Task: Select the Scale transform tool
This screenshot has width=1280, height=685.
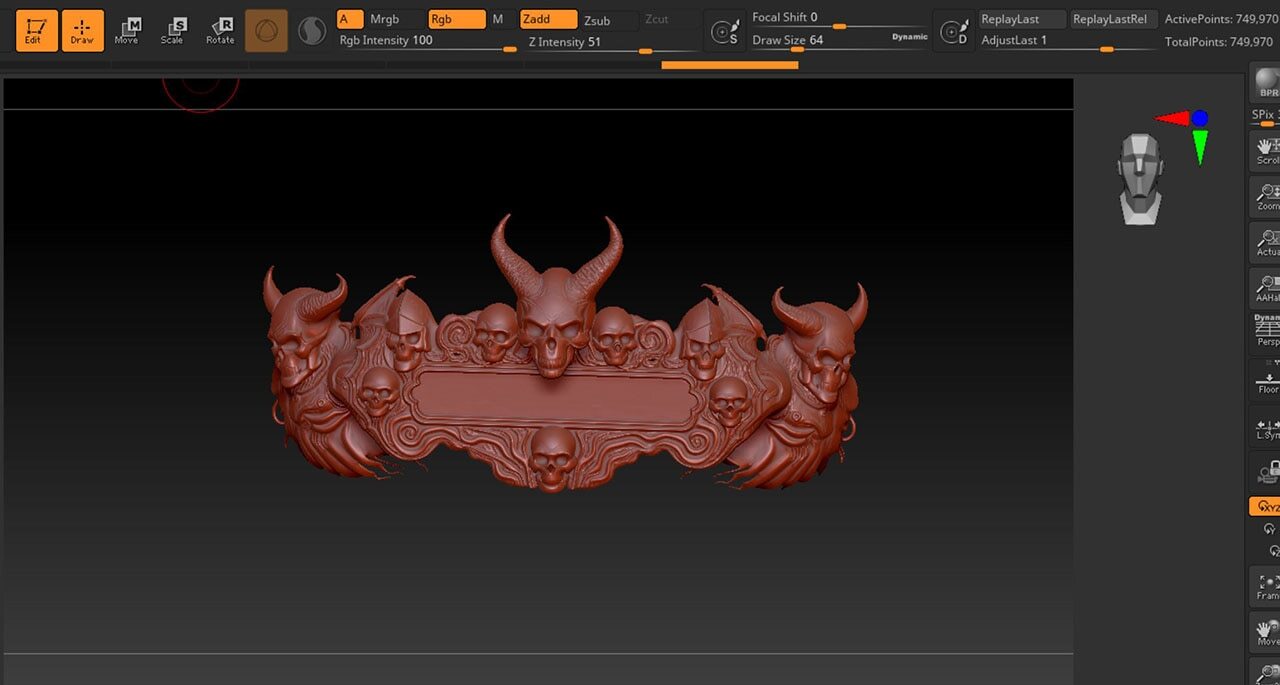Action: (173, 31)
